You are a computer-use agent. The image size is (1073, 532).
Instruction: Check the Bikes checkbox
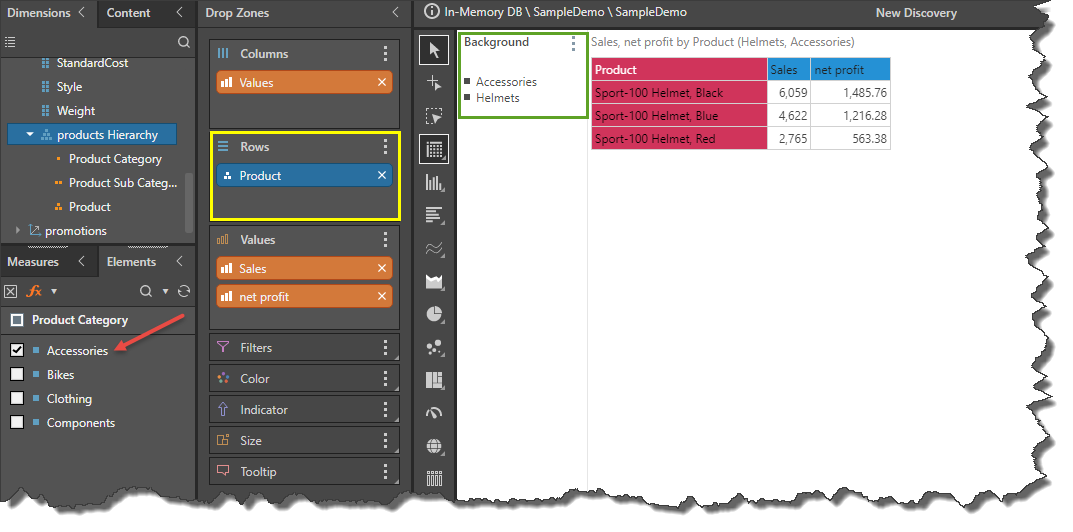pyautogui.click(x=17, y=375)
